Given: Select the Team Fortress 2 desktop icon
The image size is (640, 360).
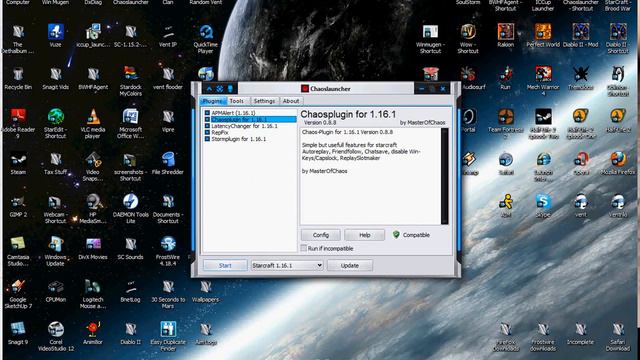Looking at the screenshot, I should (x=505, y=124).
